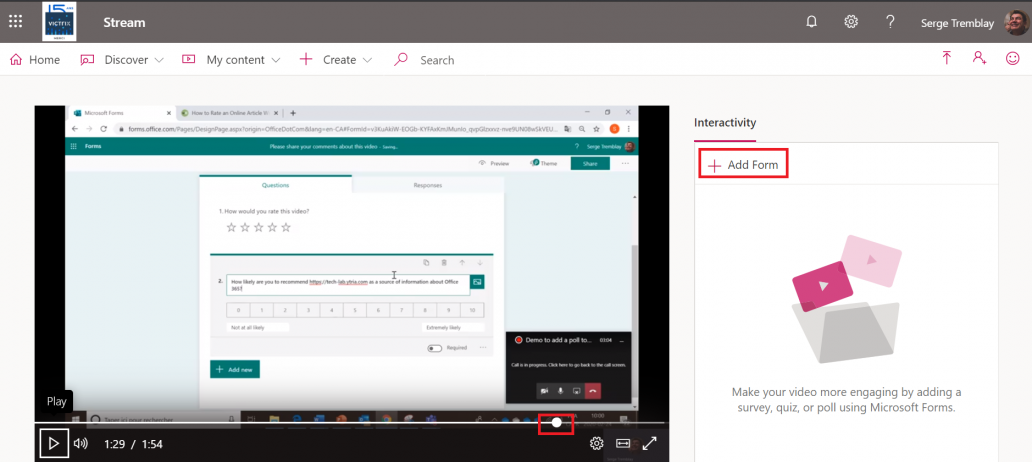The image size is (1032, 462).
Task: Toggle theater mode in video player
Action: point(623,444)
